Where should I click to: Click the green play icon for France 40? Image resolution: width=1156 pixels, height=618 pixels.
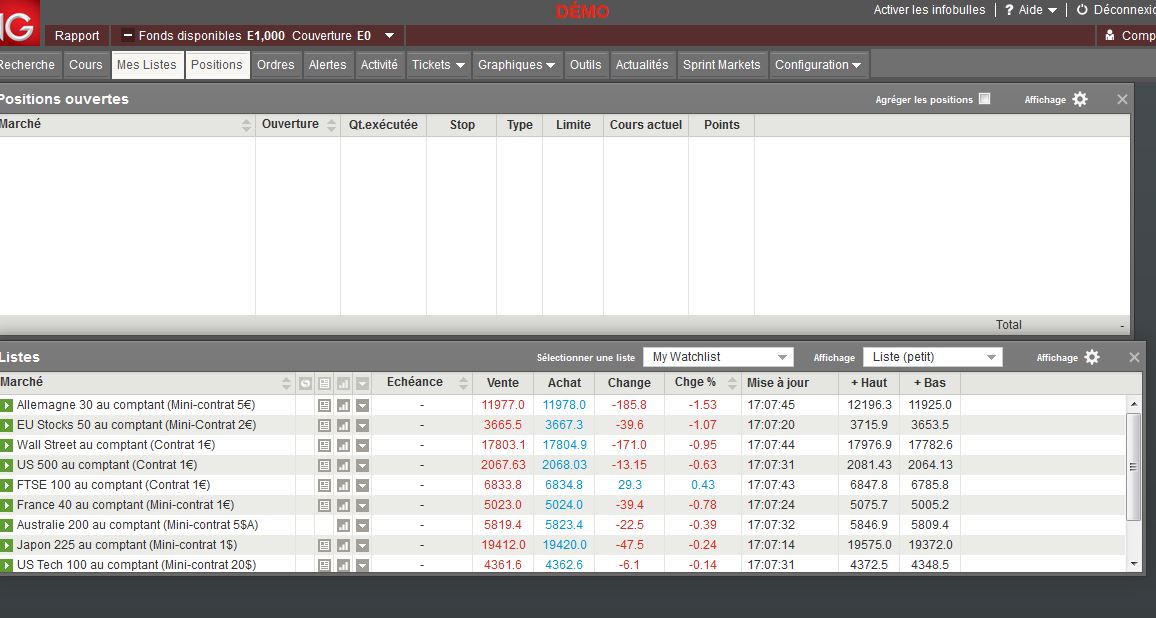click(x=7, y=504)
